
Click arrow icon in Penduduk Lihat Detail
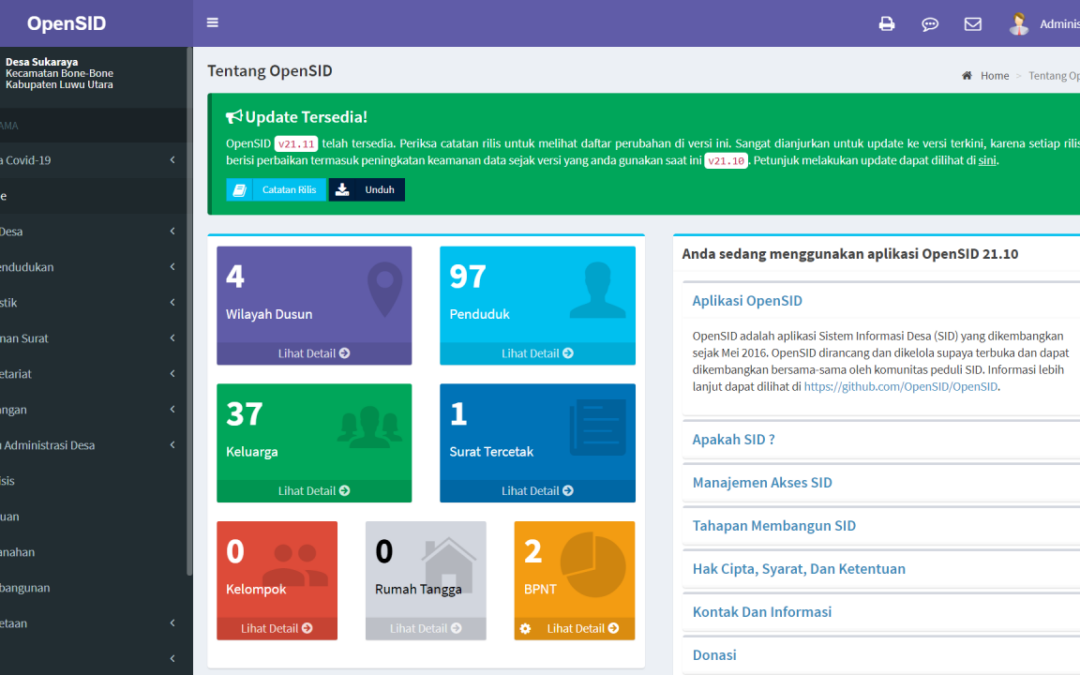tap(568, 353)
